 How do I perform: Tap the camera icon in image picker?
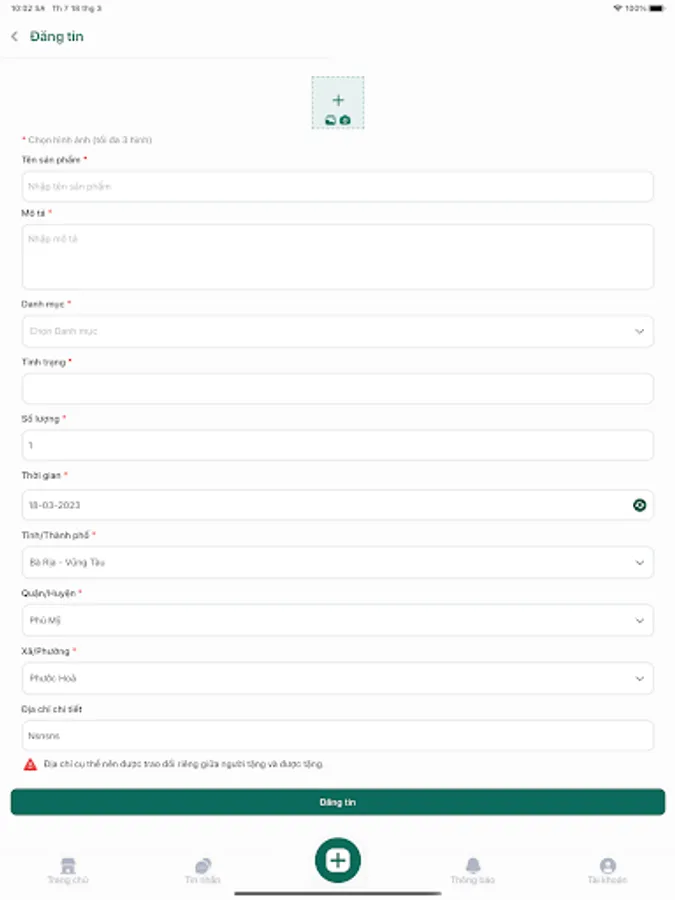pyautogui.click(x=345, y=120)
